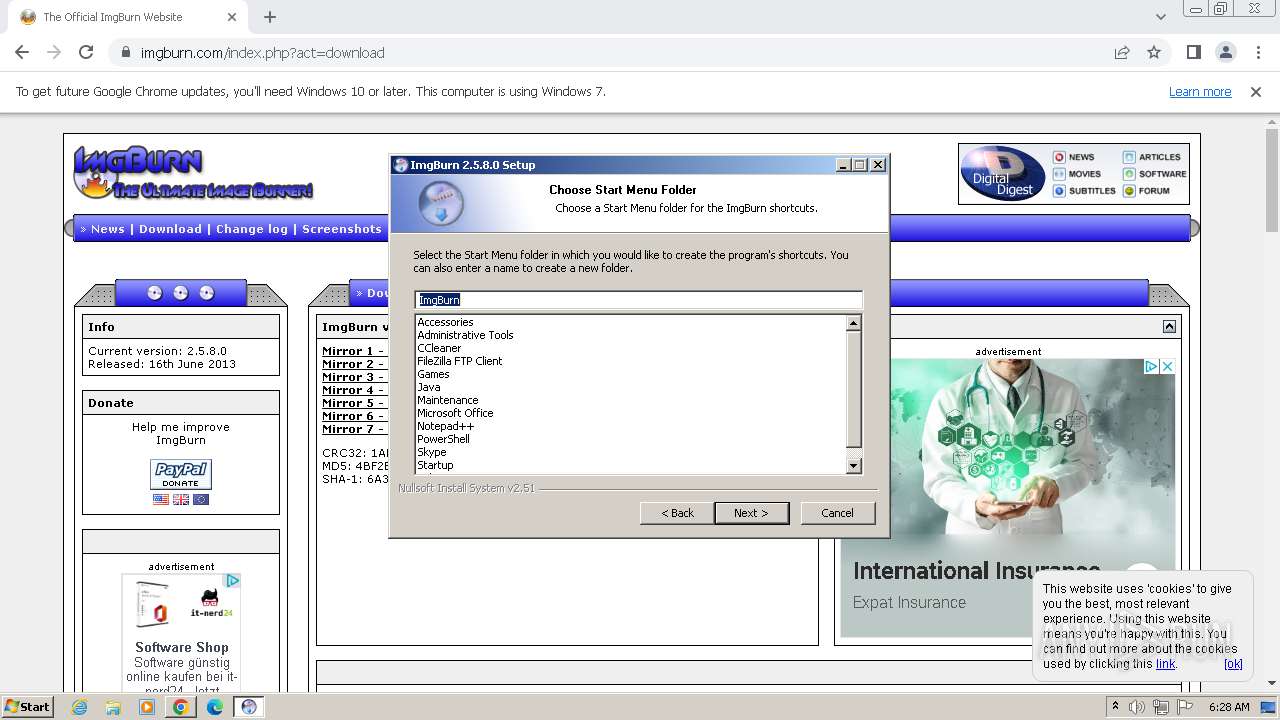1280x720 pixels.
Task: Click the ARTICLES icon in Digital Digest box
Action: [x=1129, y=157]
